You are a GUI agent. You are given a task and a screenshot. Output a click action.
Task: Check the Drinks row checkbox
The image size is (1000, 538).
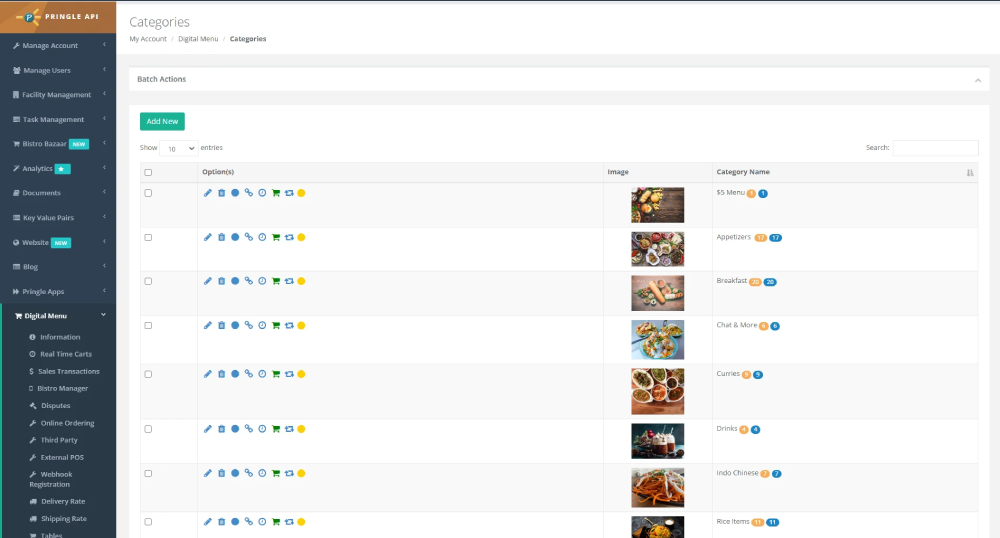click(x=149, y=429)
